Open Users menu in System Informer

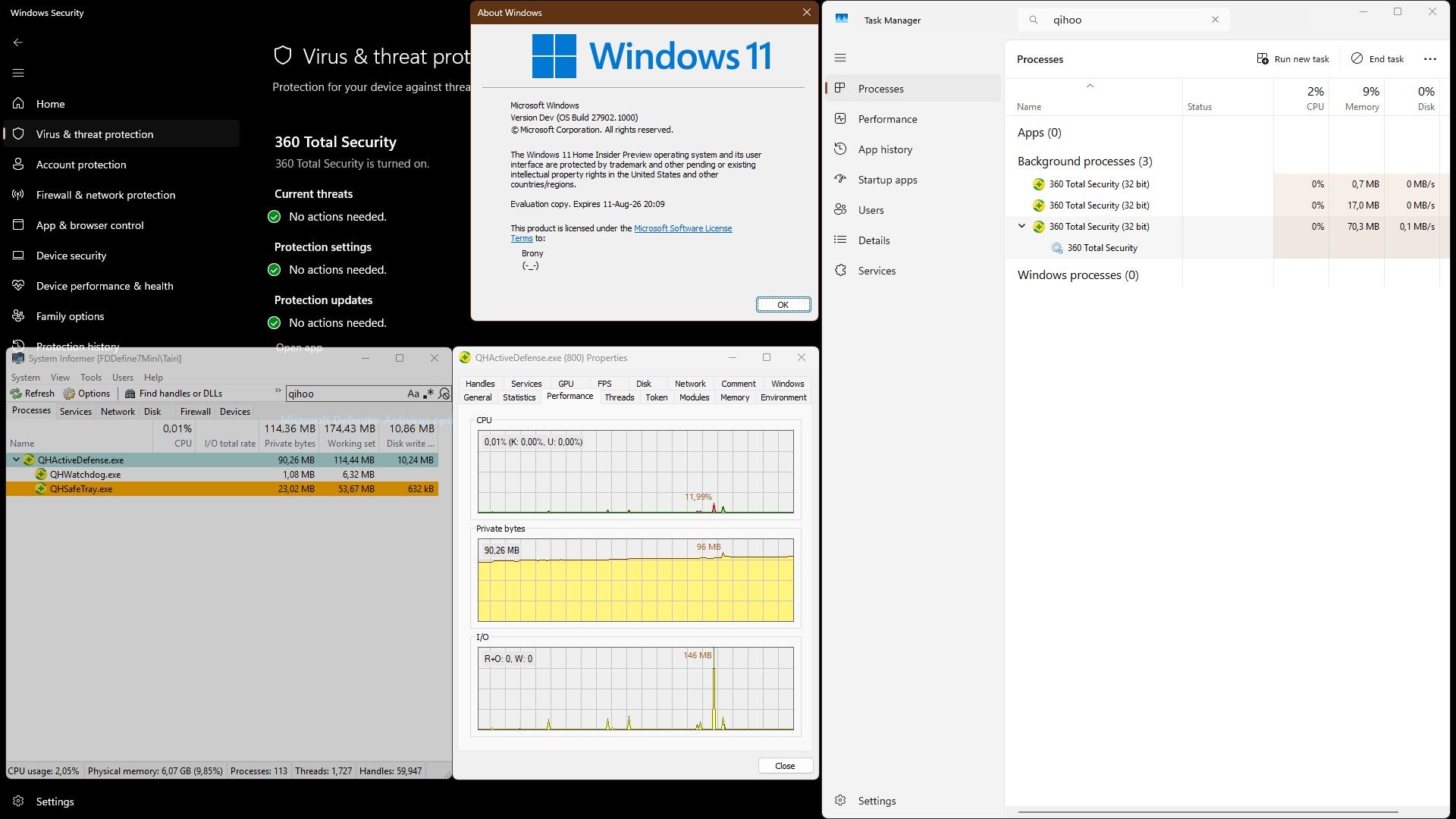(x=123, y=378)
